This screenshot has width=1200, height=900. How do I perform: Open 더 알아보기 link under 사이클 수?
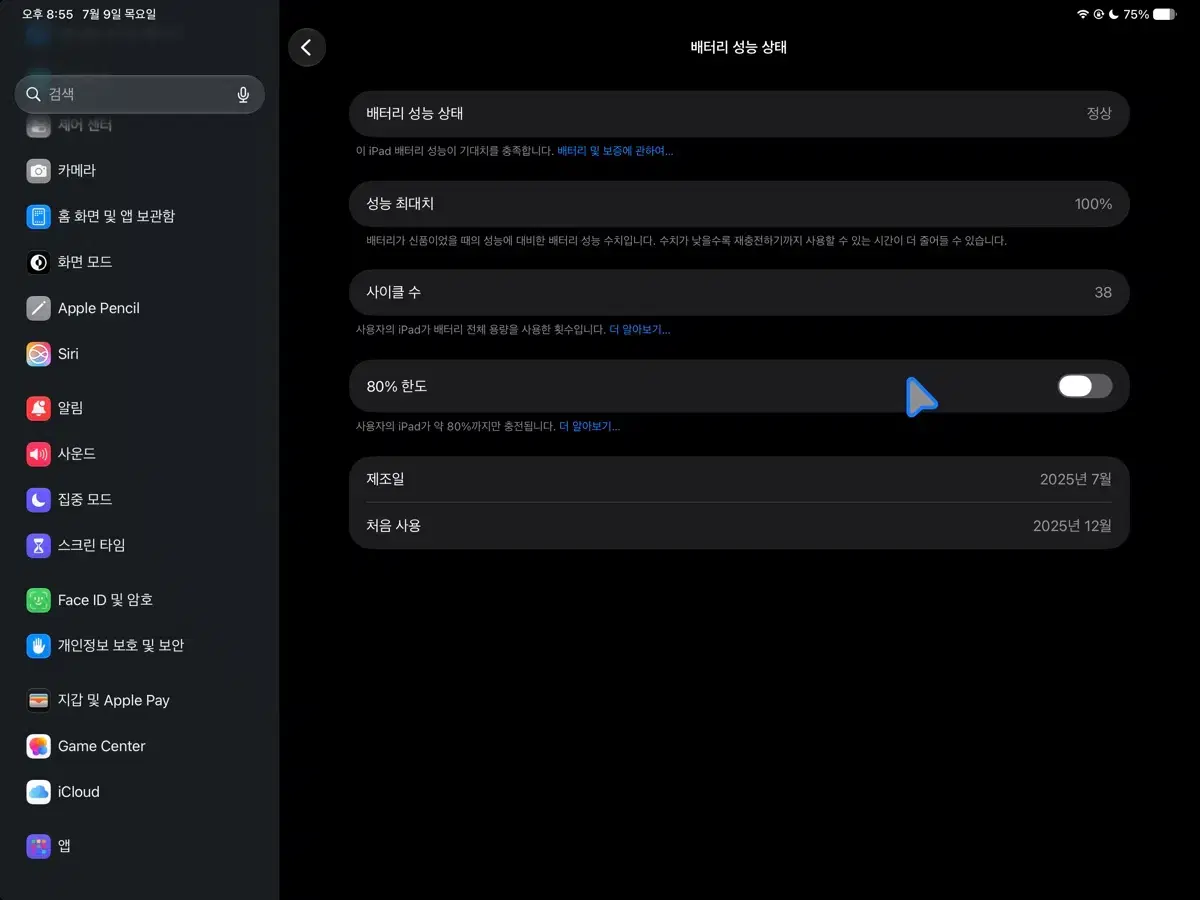point(640,329)
